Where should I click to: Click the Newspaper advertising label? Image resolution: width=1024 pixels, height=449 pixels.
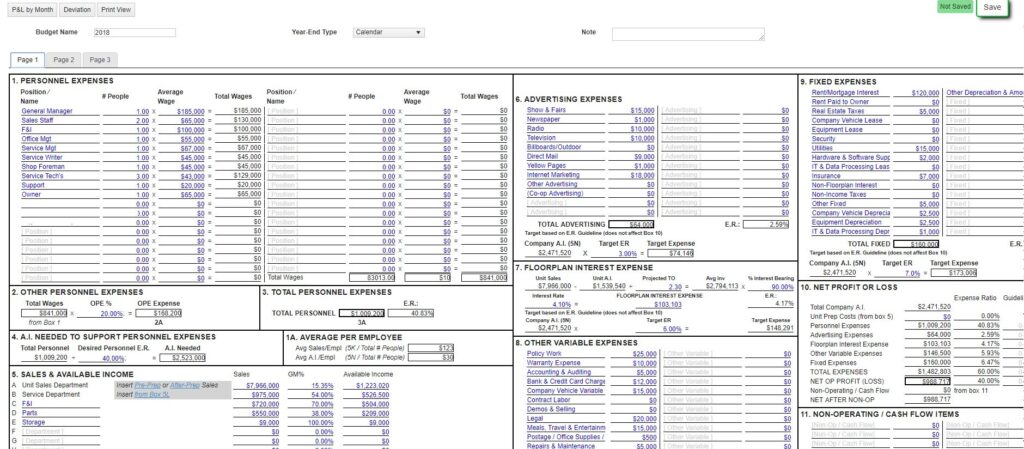566,119
